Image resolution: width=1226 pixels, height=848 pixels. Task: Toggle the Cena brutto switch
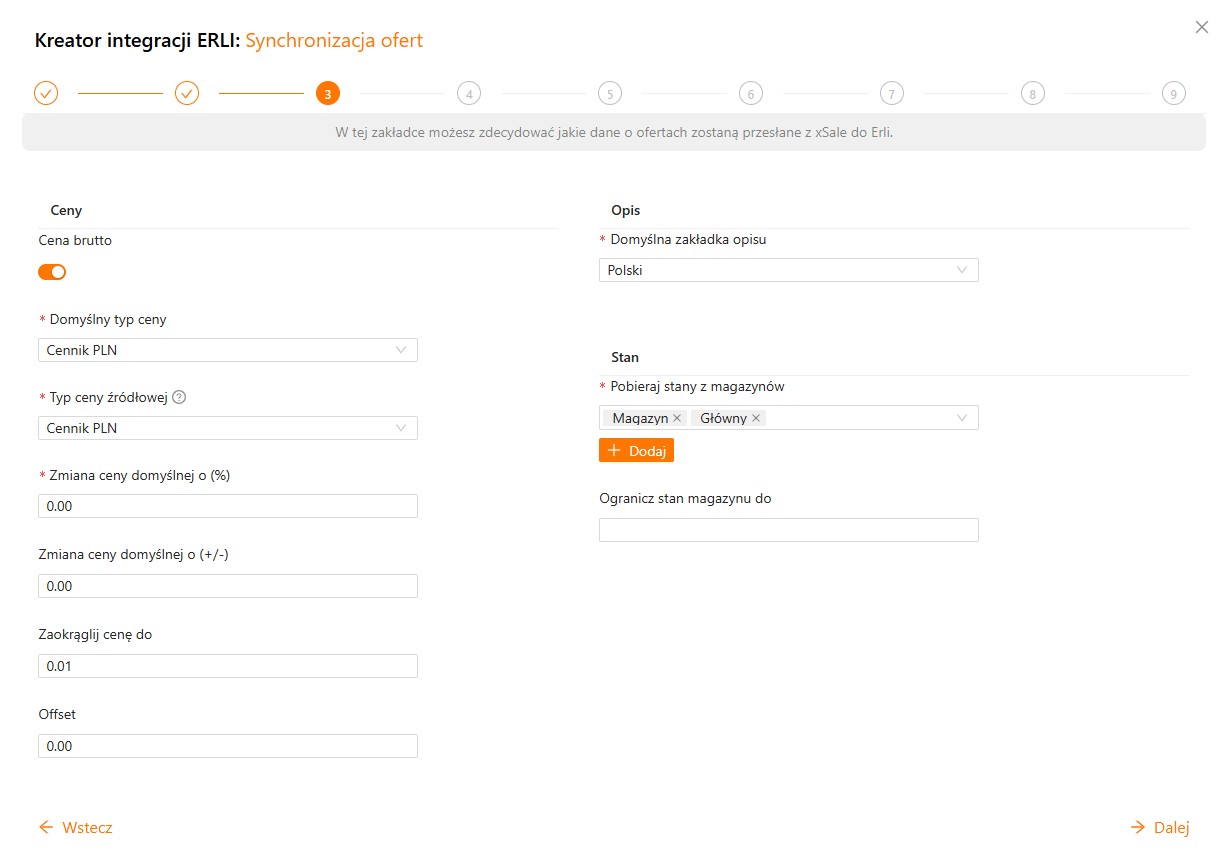52,272
